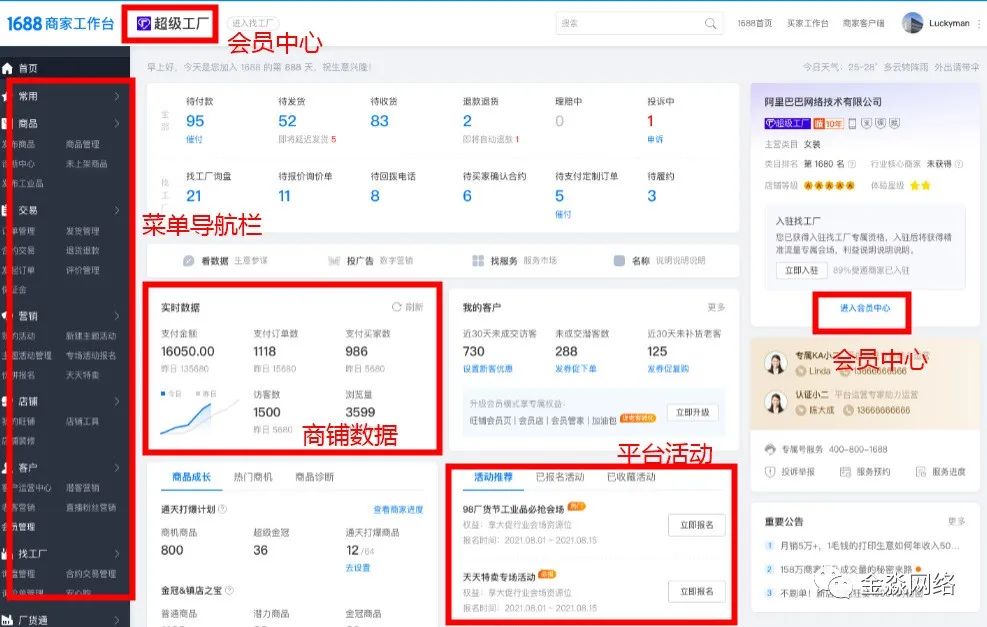Switch to the 已报名活动 tab
The image size is (987, 627).
[x=560, y=477]
